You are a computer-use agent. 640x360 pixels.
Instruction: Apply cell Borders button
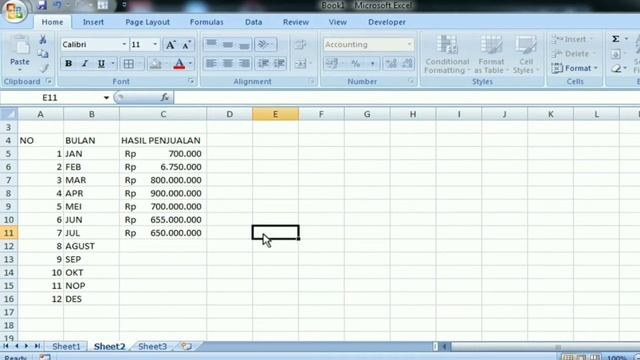[x=129, y=64]
